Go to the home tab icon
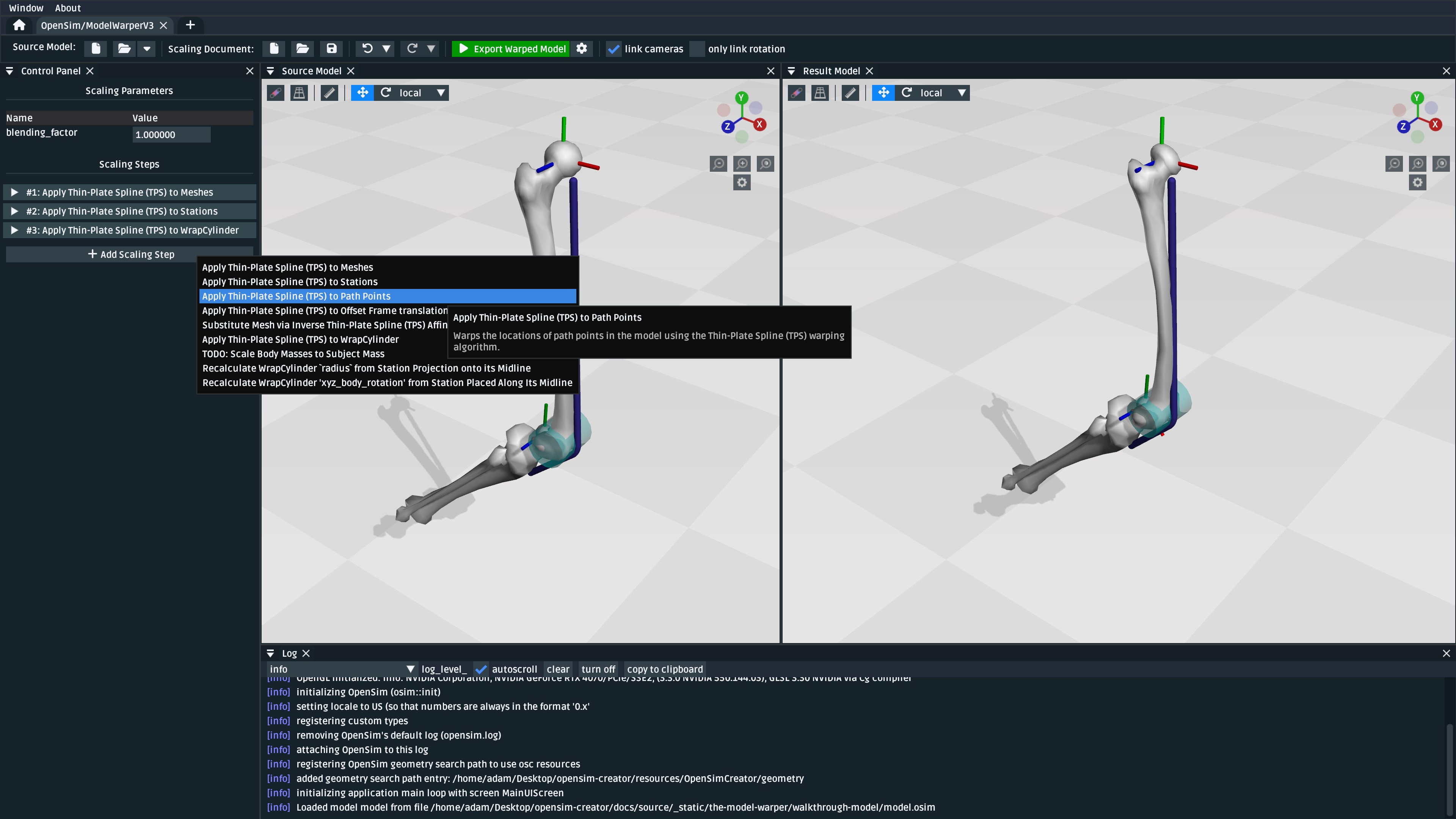This screenshot has height=819, width=1456. coord(19,25)
